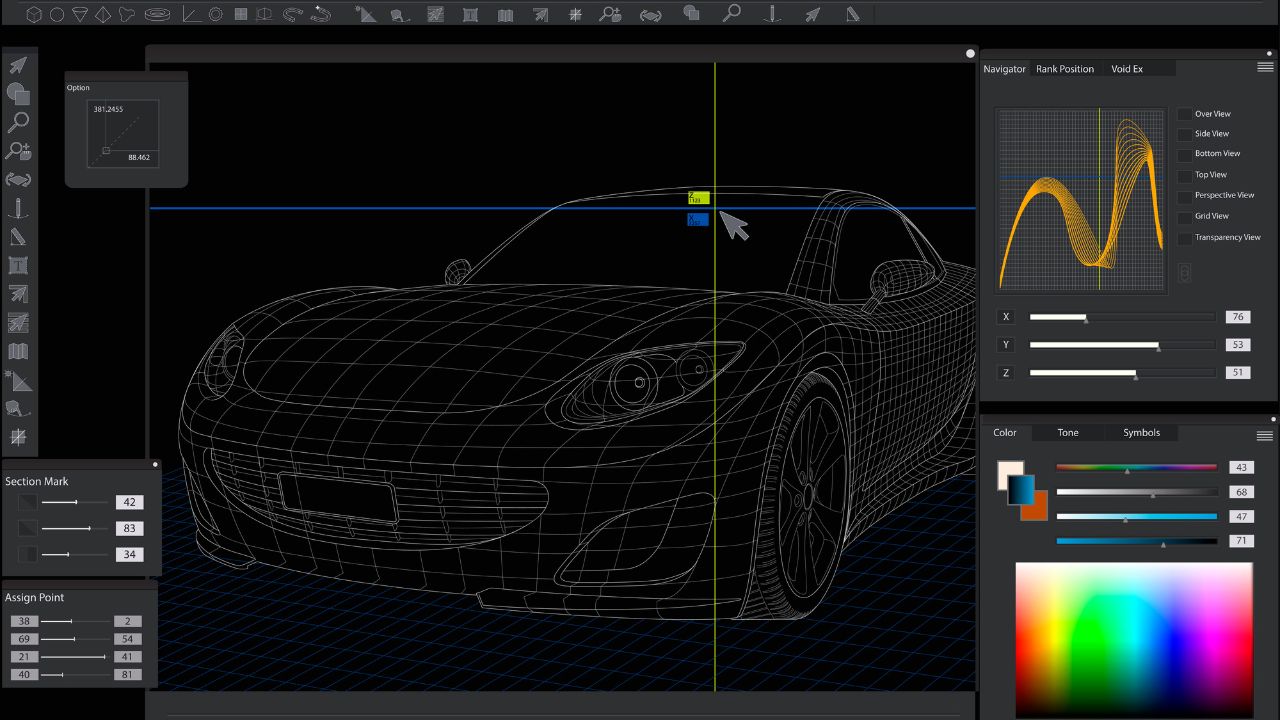Switch to the Rank Position tab
Image resolution: width=1280 pixels, height=720 pixels.
pyautogui.click(x=1064, y=69)
